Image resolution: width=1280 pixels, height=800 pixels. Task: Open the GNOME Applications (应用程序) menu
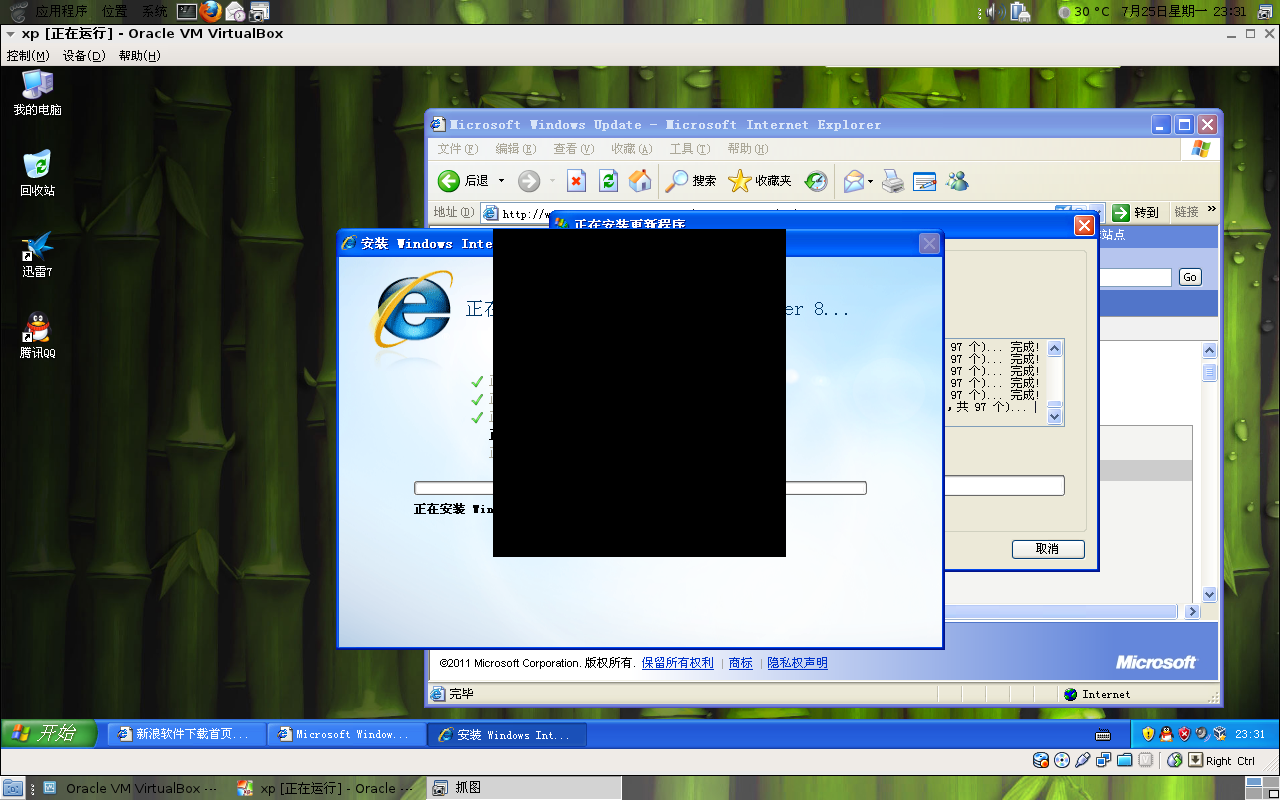point(61,11)
